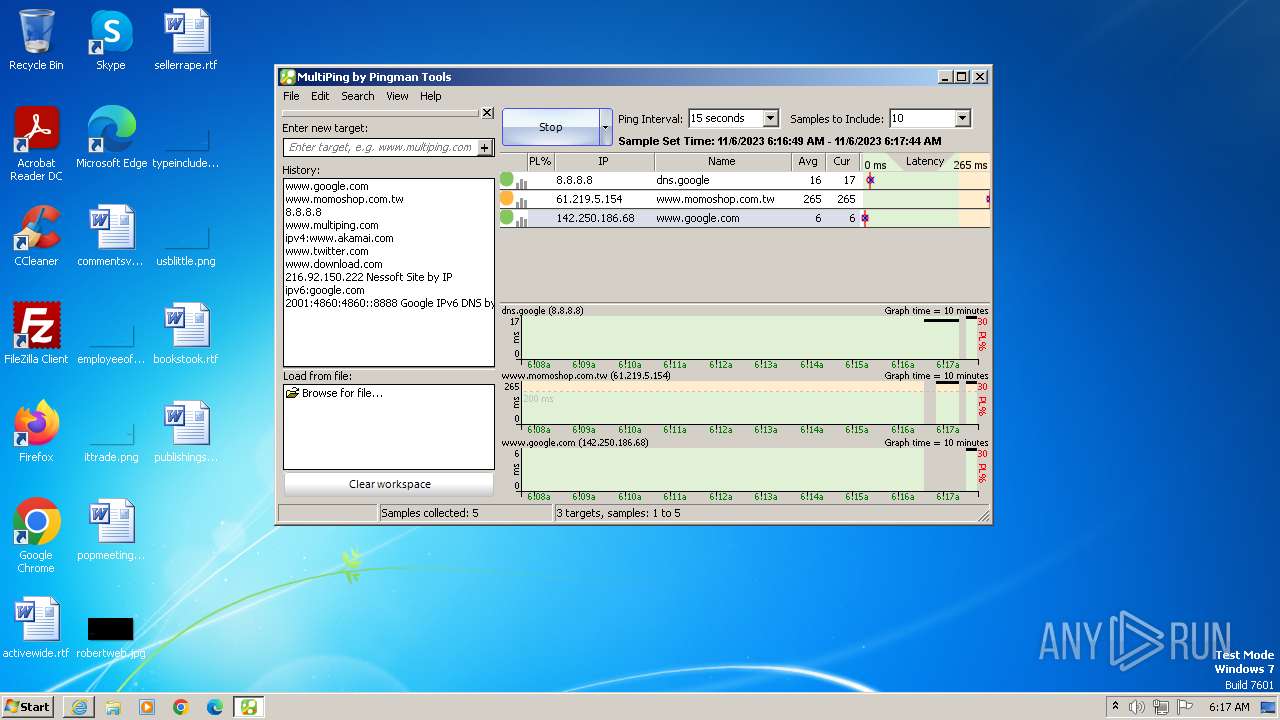Screen dimensions: 1280x720
Task: Open the FileZilla Client desktop shortcut
Action: 36,334
